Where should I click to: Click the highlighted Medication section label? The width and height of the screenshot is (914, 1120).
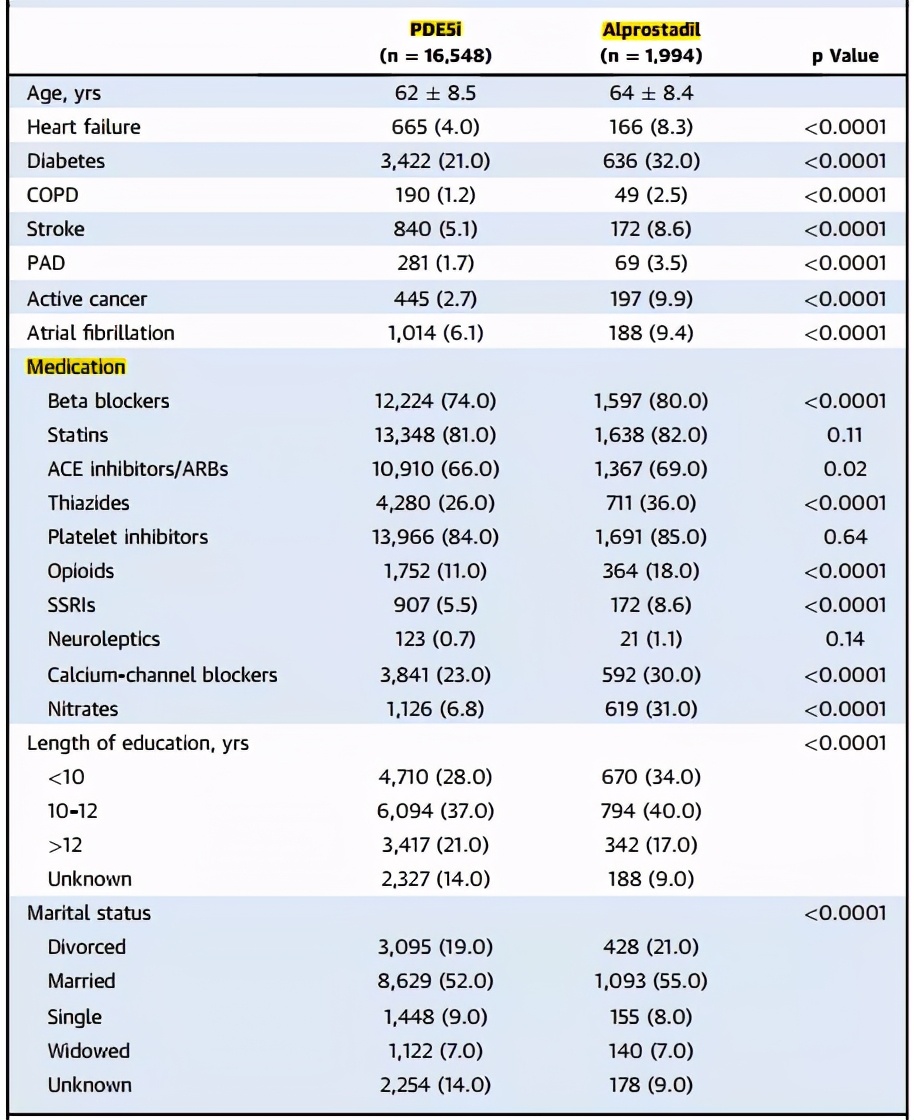(x=76, y=366)
